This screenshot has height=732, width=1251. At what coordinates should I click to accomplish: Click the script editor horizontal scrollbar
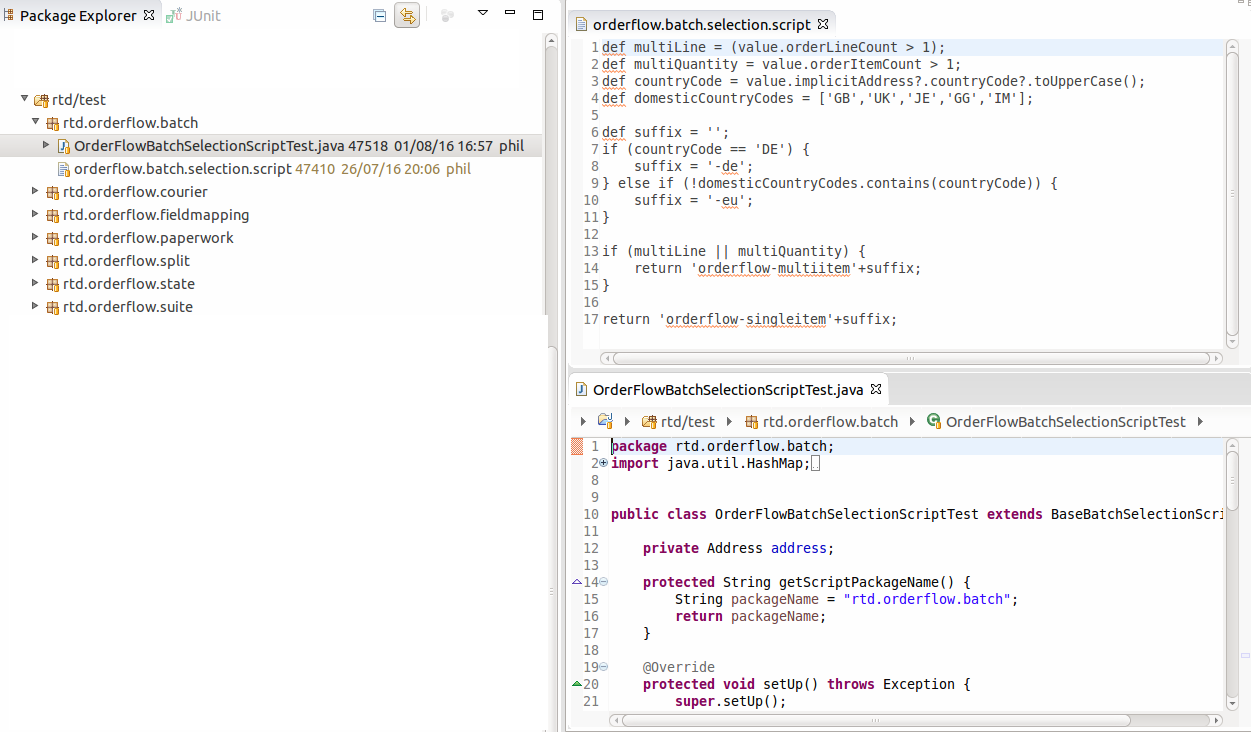point(909,358)
